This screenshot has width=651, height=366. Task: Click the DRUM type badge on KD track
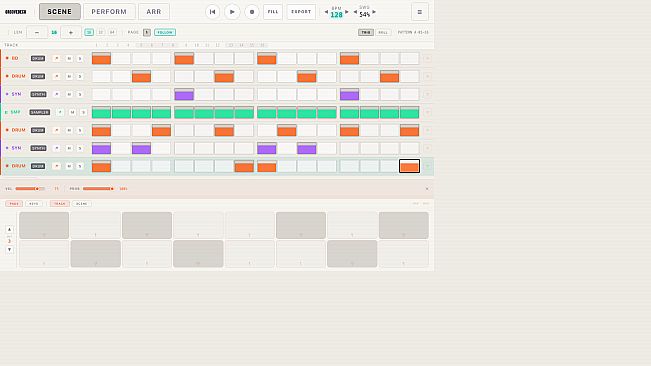click(x=38, y=59)
